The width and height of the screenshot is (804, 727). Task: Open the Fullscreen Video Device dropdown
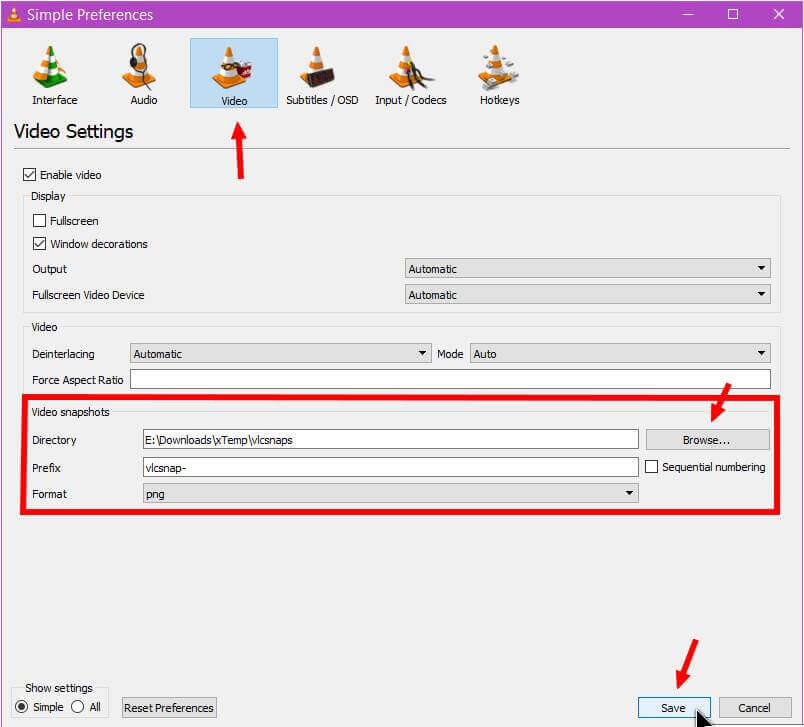coord(588,295)
